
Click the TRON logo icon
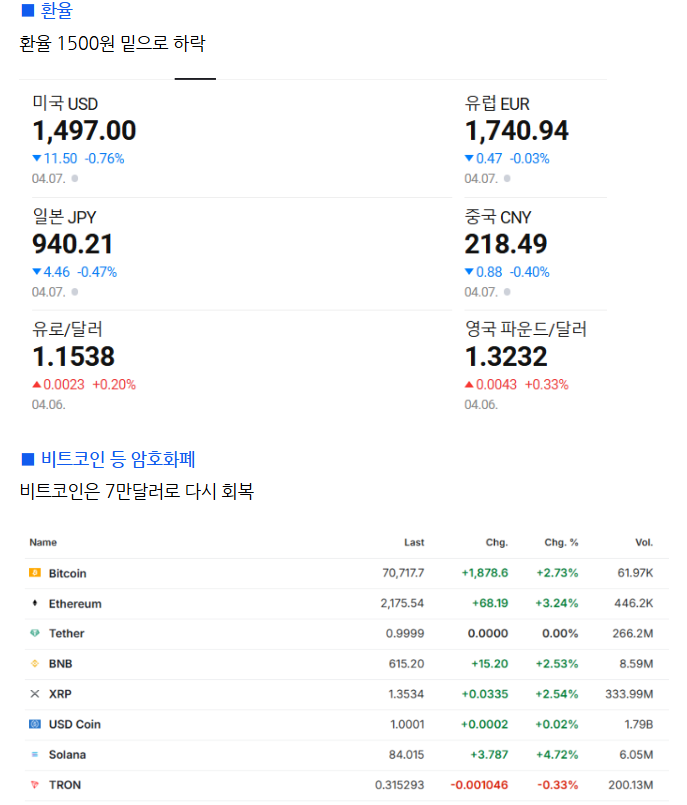(35, 785)
